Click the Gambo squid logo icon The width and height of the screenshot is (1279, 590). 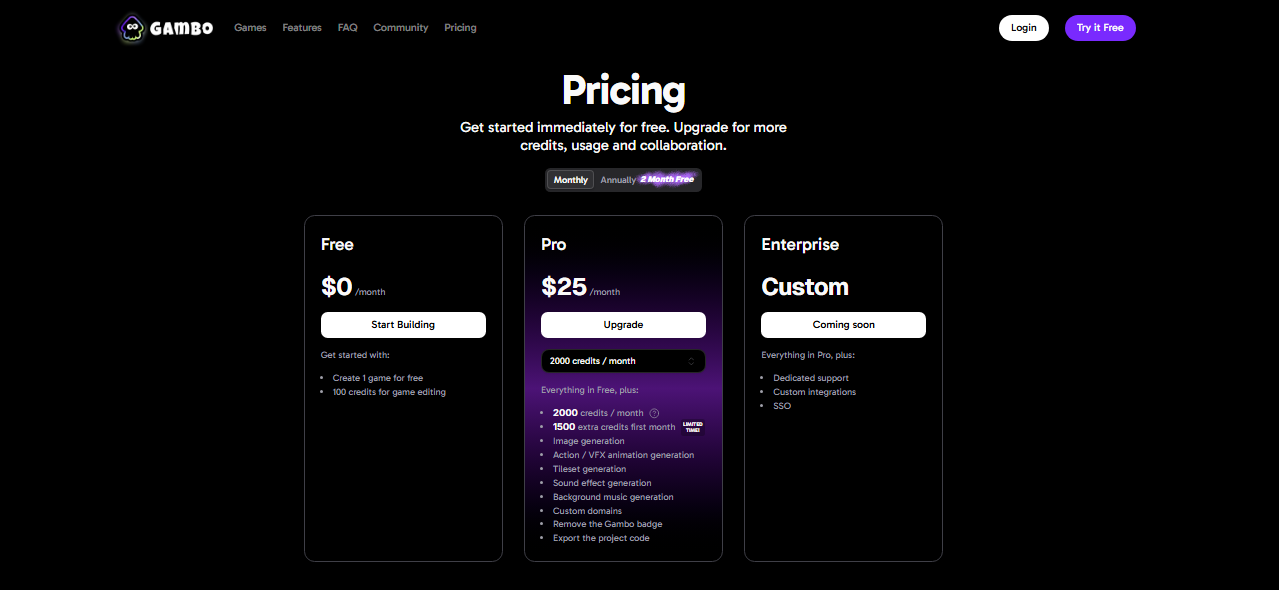tap(130, 28)
